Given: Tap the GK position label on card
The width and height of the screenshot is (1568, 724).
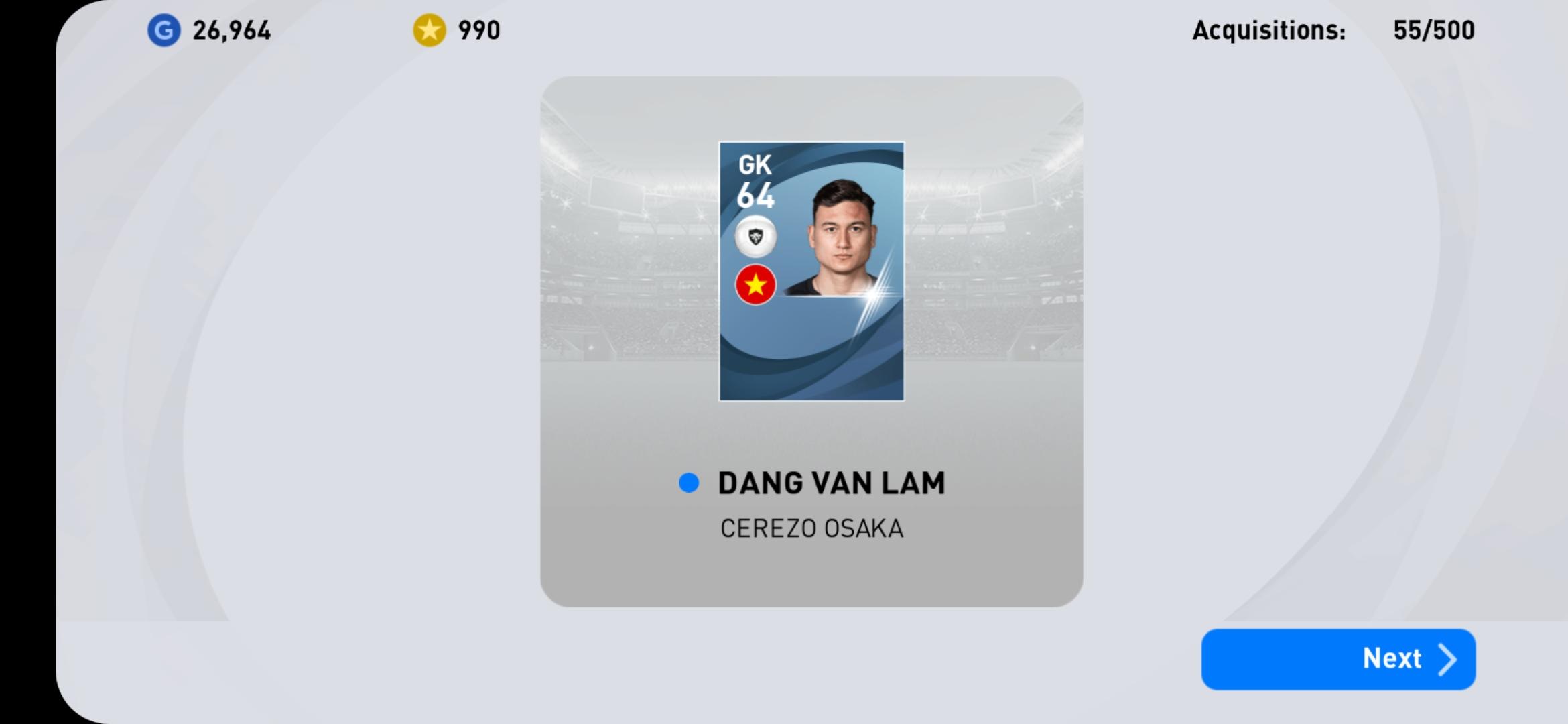Looking at the screenshot, I should [x=755, y=164].
